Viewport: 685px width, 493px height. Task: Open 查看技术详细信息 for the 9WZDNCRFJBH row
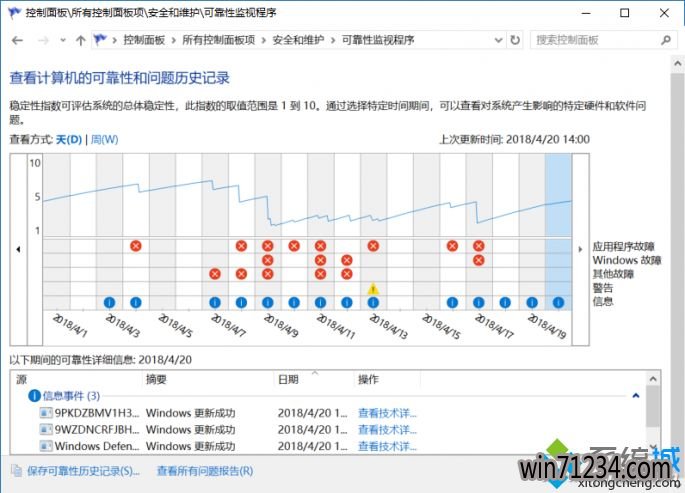click(x=387, y=429)
